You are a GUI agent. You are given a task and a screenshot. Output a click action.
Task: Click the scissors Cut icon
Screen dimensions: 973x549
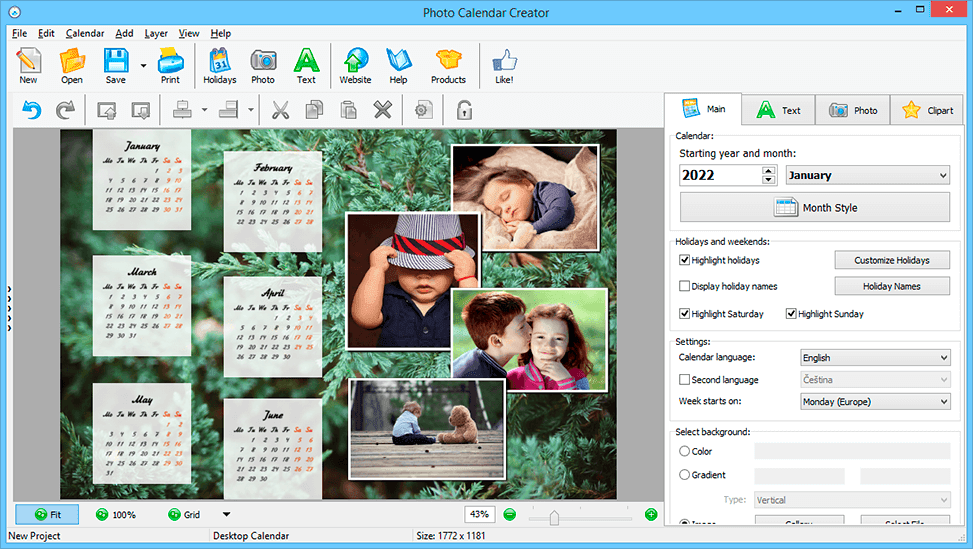(280, 110)
